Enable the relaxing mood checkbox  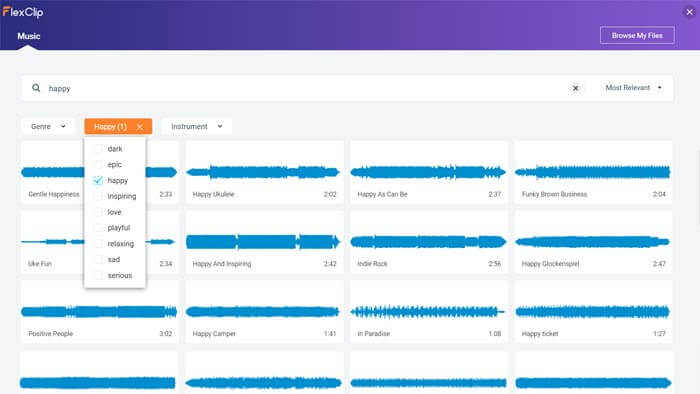(98, 244)
